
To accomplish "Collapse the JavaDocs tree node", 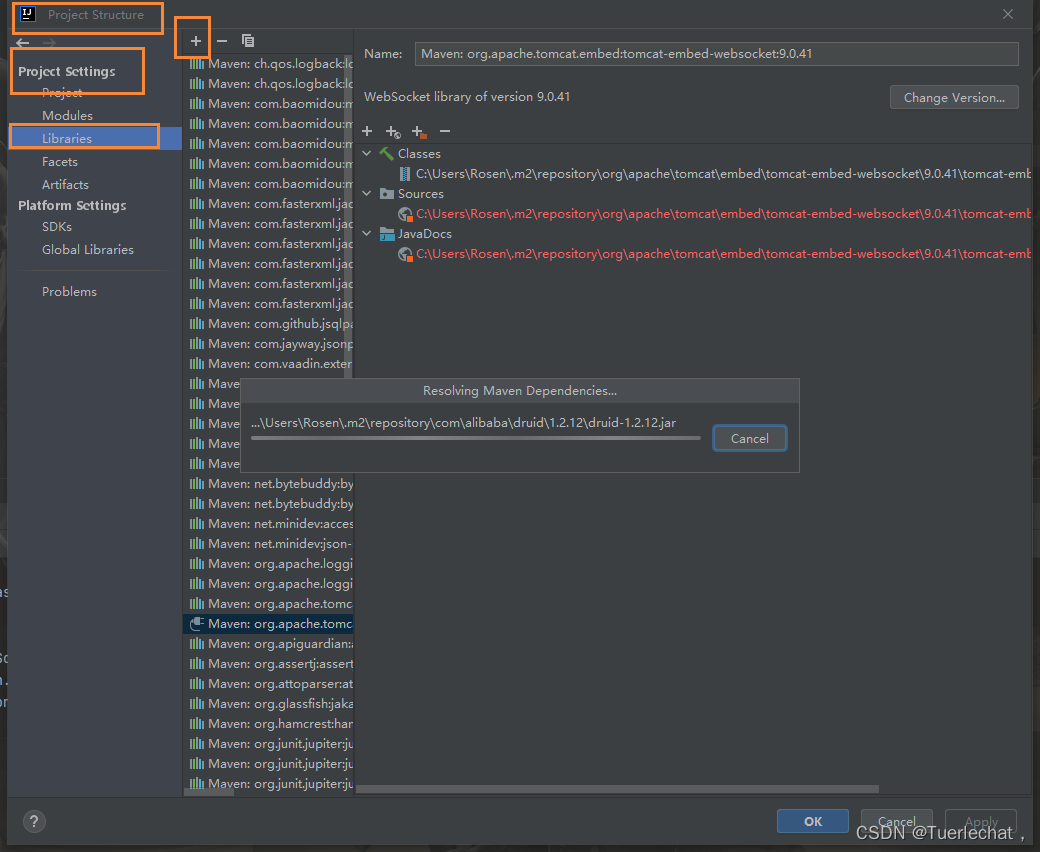I will (x=367, y=233).
